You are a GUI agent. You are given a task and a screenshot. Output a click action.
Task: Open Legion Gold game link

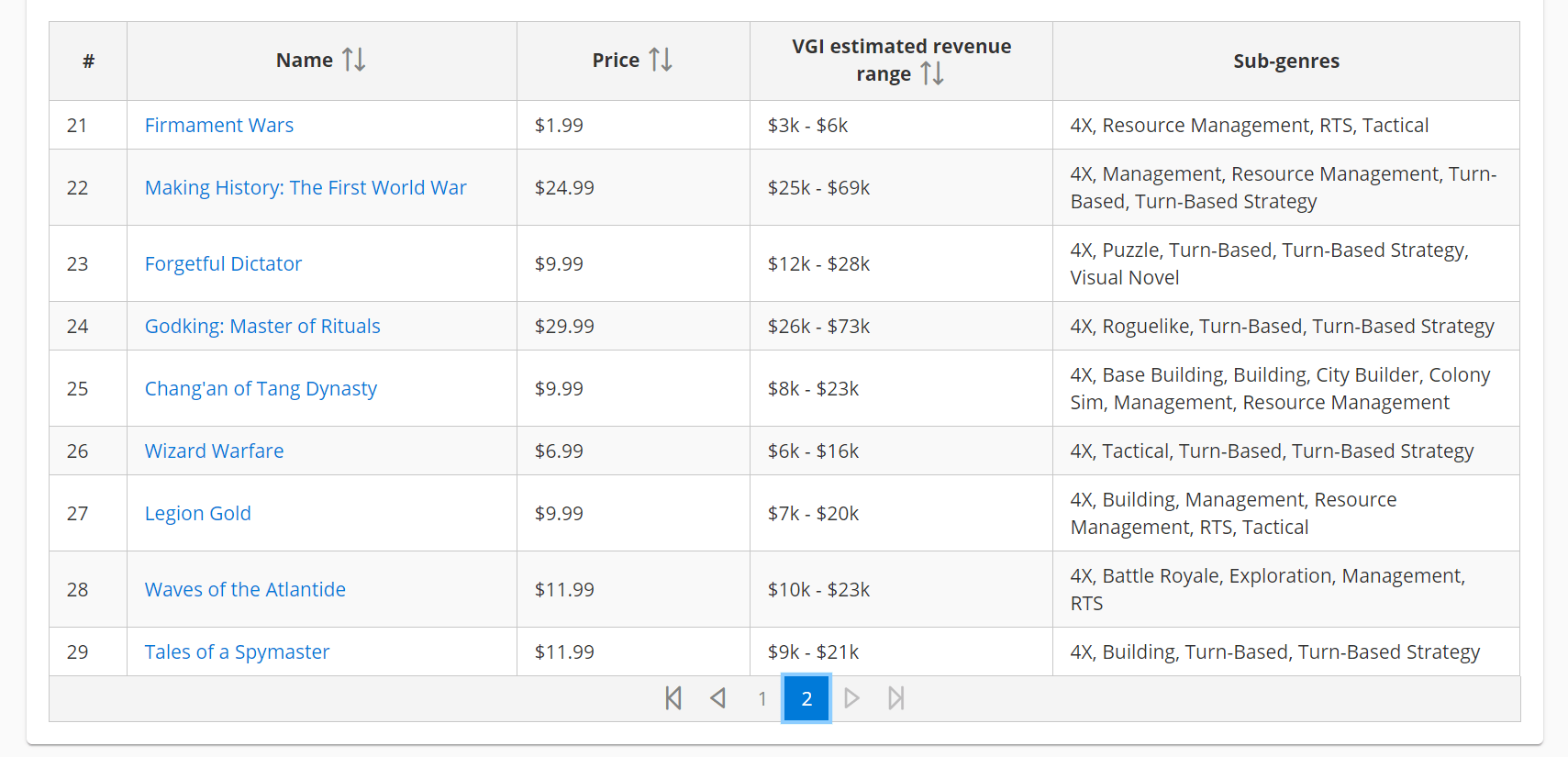click(197, 513)
